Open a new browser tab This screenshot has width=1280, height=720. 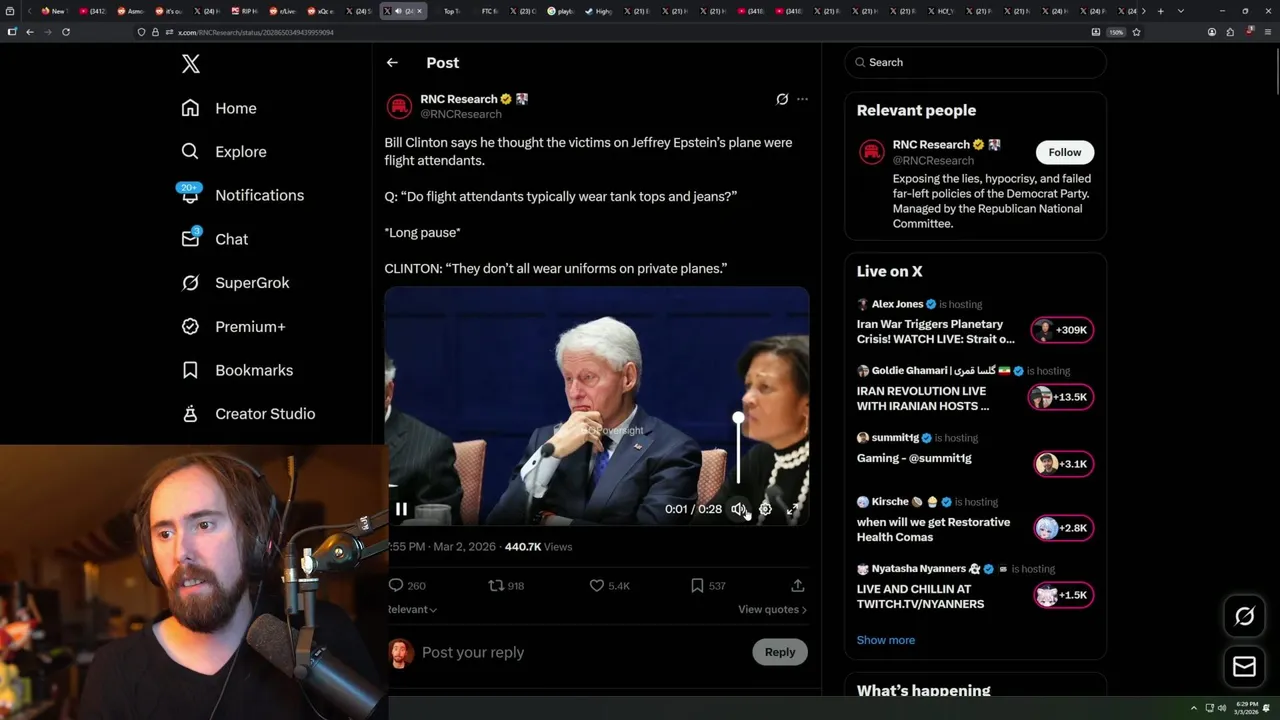click(x=1160, y=11)
